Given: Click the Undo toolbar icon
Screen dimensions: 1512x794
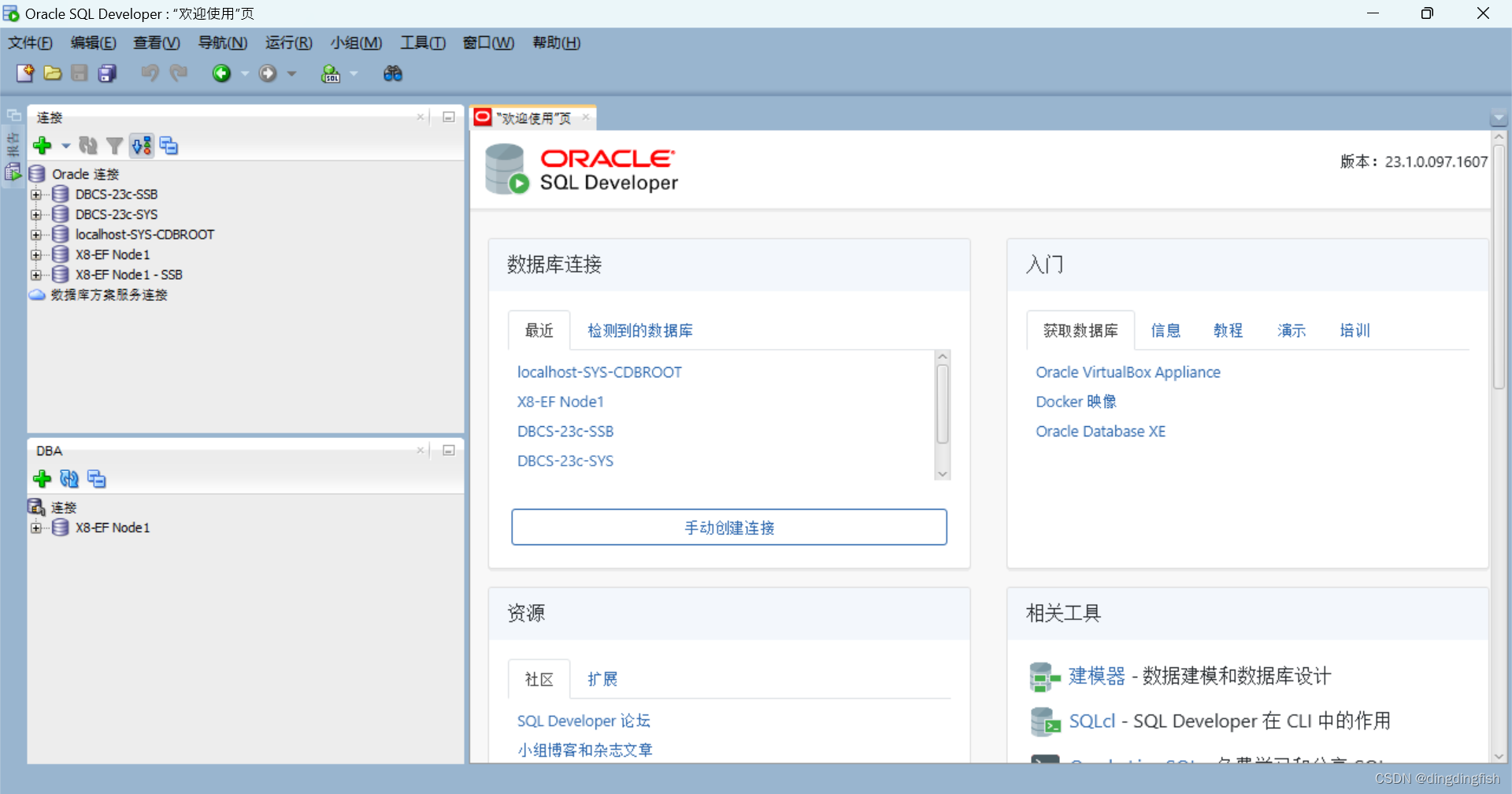Looking at the screenshot, I should click(150, 73).
